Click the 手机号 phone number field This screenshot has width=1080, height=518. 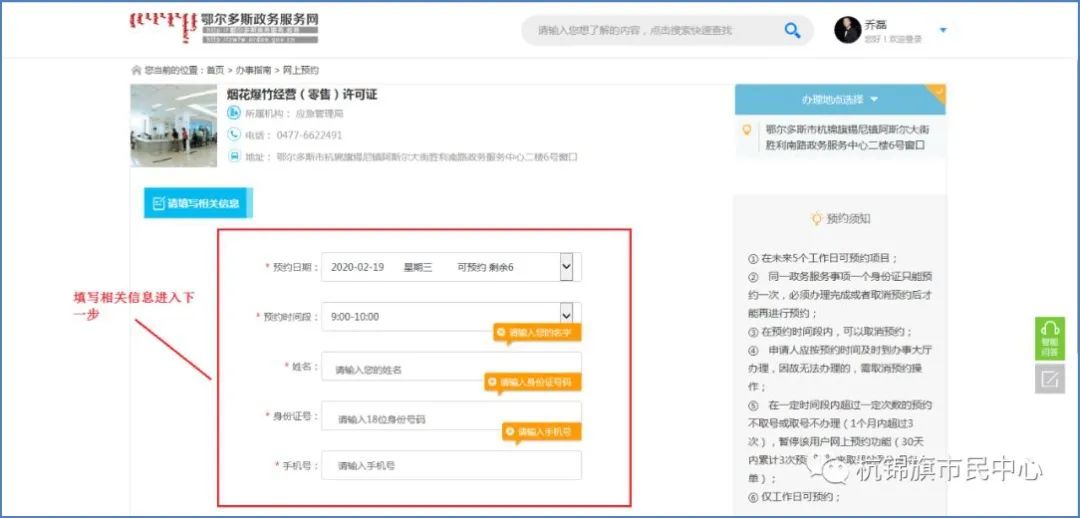tap(450, 466)
